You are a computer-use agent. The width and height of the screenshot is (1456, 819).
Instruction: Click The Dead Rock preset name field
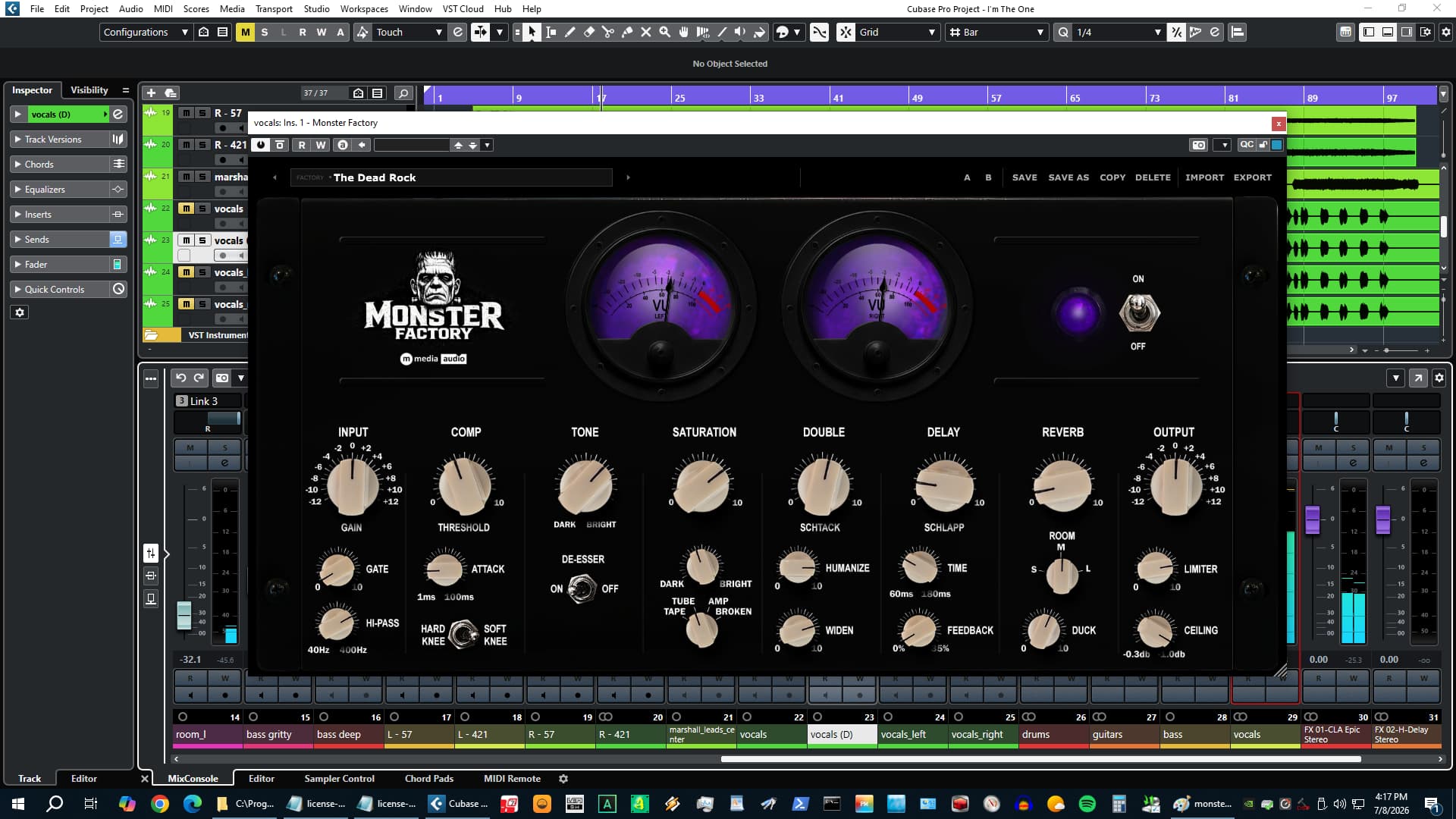[x=451, y=177]
